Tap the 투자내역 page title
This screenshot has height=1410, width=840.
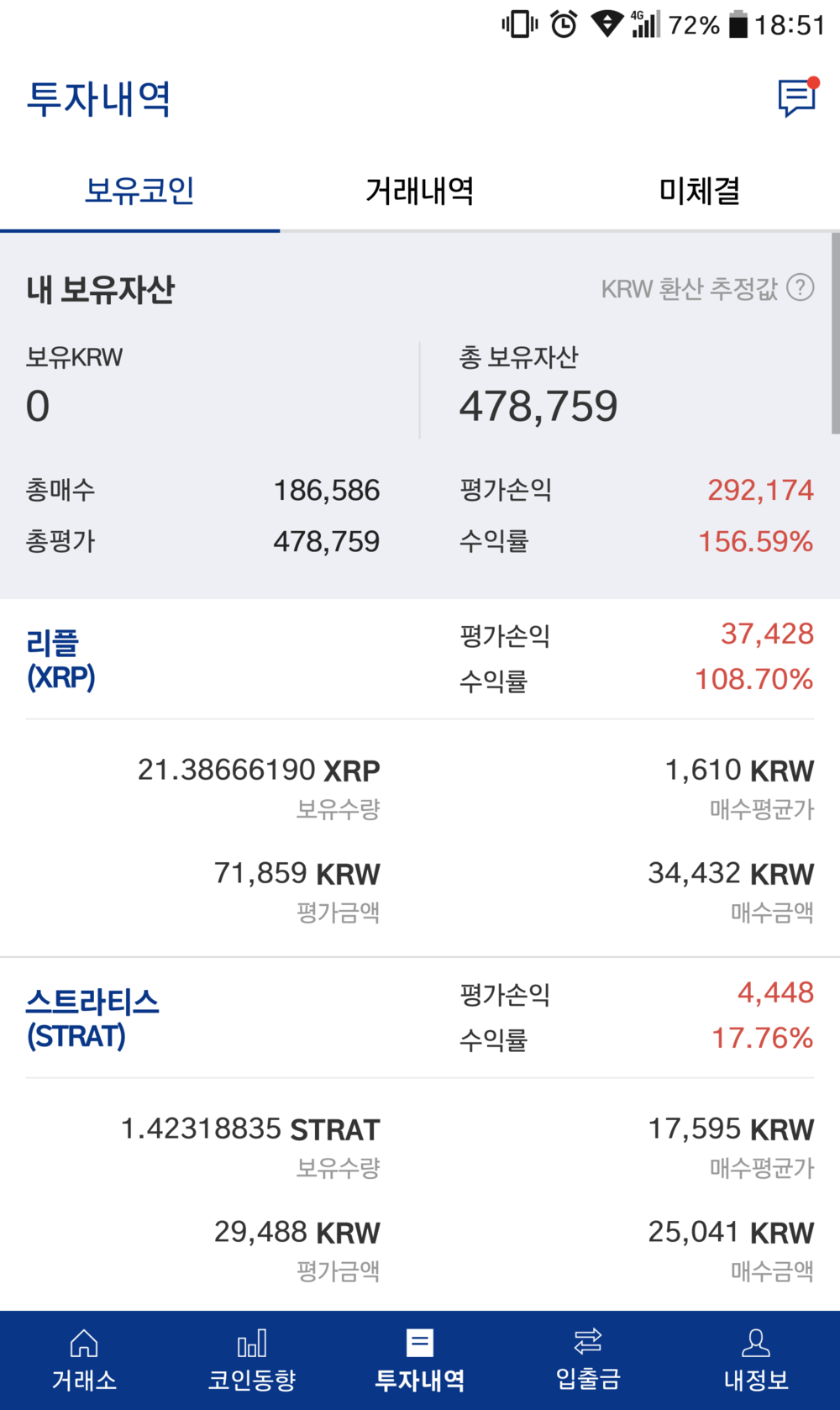(99, 98)
